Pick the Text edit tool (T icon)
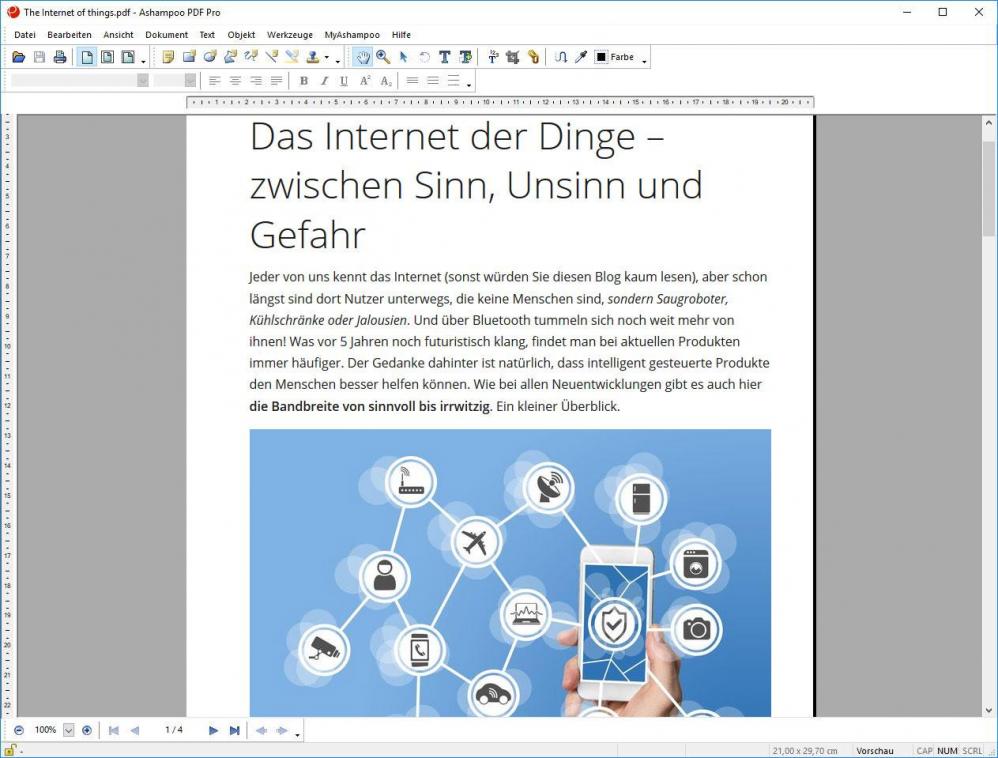This screenshot has height=758, width=998. tap(444, 58)
